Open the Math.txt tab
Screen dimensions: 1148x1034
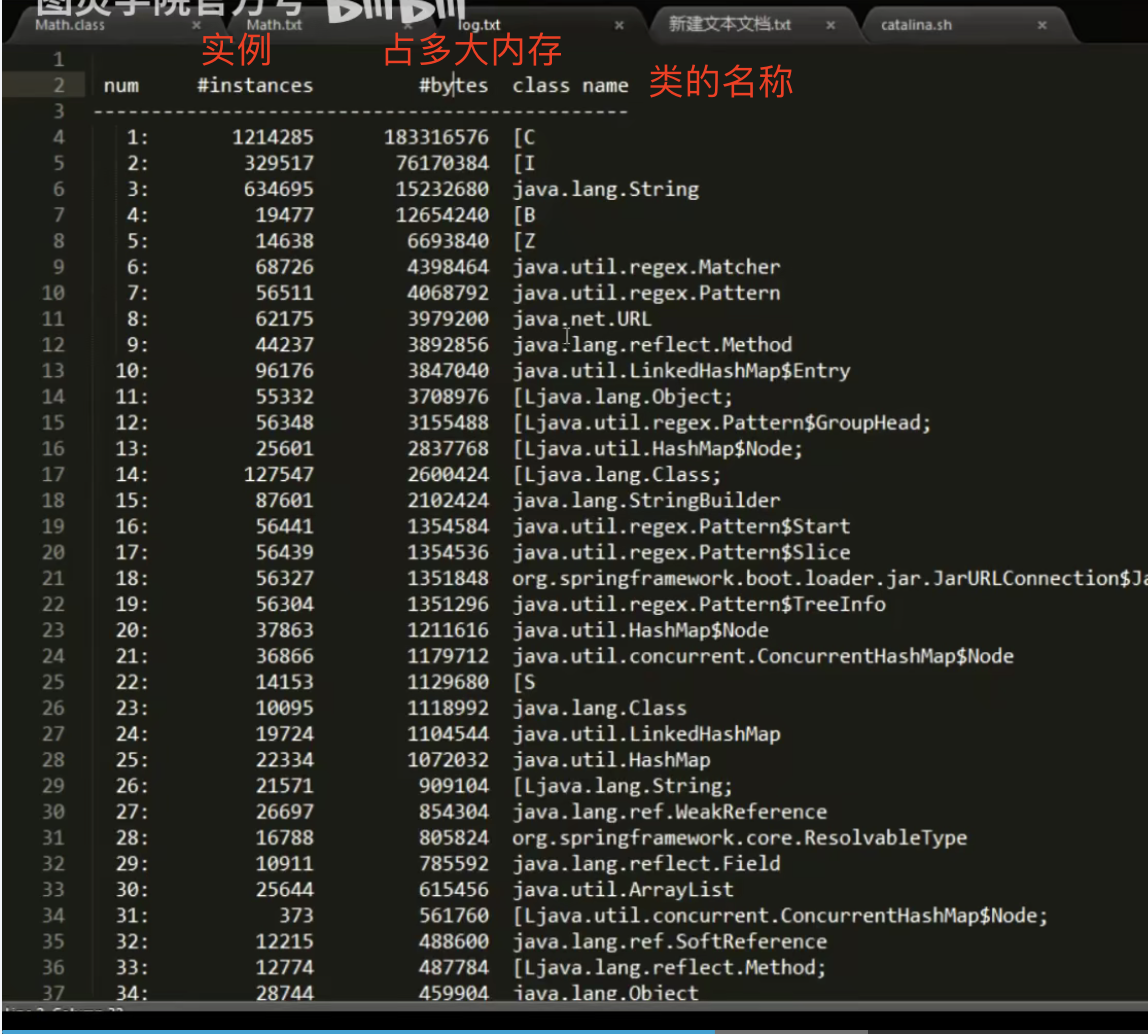click(274, 25)
